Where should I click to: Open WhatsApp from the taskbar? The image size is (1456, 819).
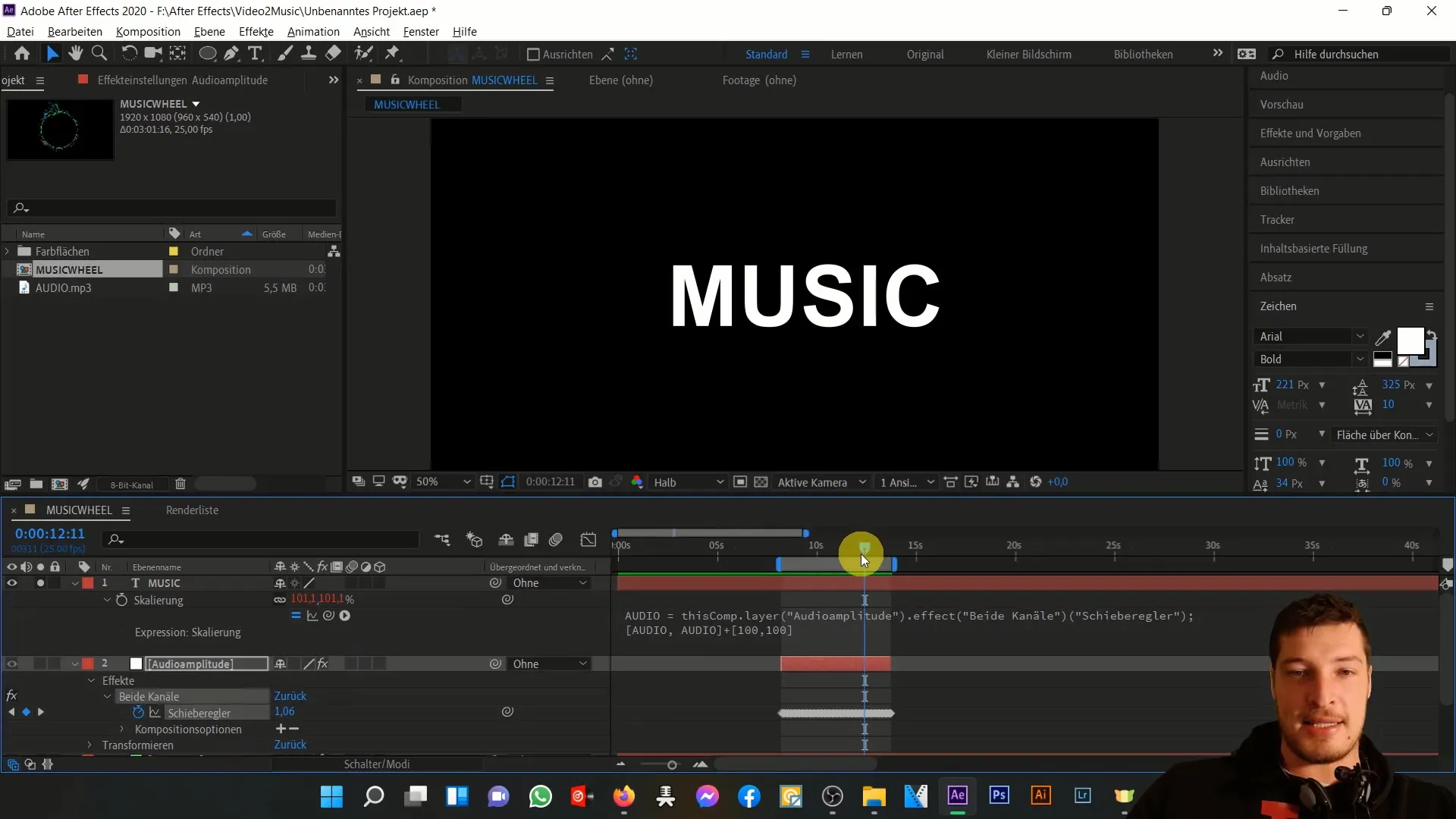[x=540, y=796]
